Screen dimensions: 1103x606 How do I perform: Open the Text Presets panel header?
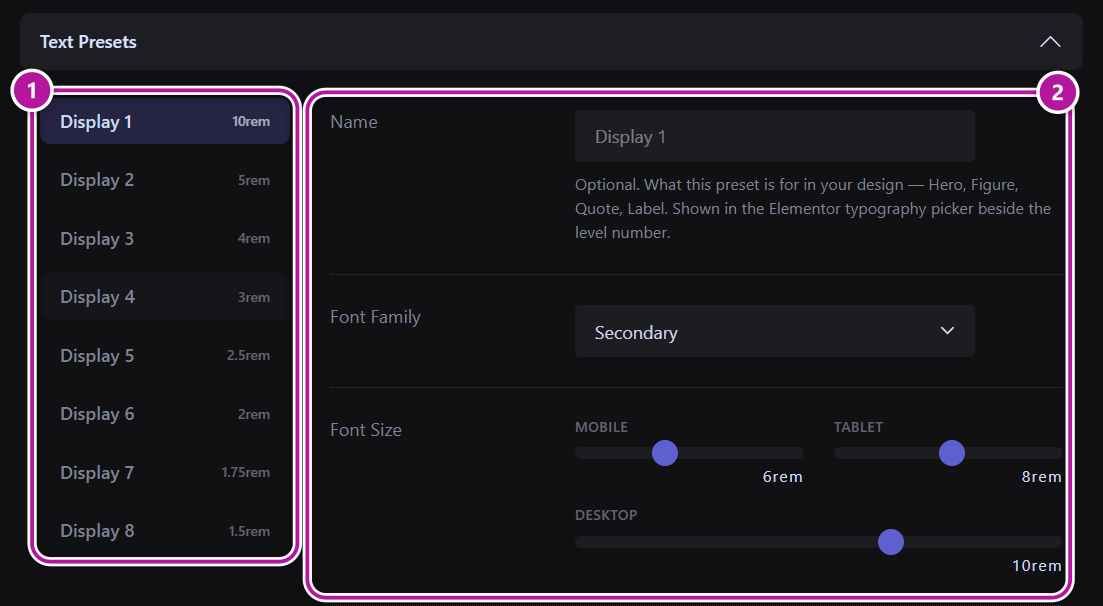pyautogui.click(x=551, y=42)
